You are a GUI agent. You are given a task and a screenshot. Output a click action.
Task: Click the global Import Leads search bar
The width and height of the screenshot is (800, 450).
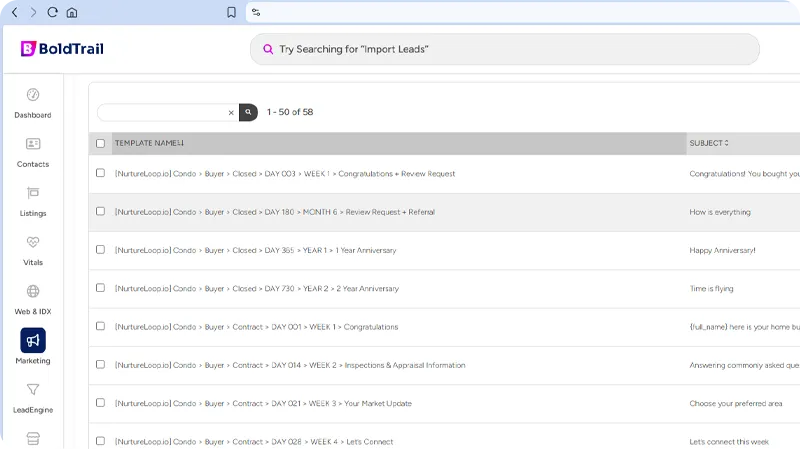[504, 49]
